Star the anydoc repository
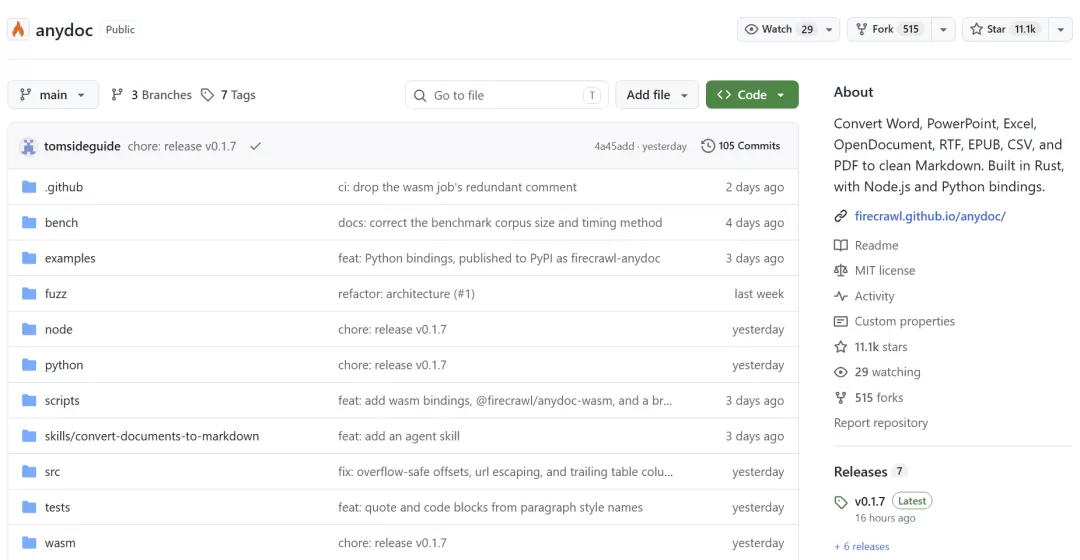 click(1005, 30)
